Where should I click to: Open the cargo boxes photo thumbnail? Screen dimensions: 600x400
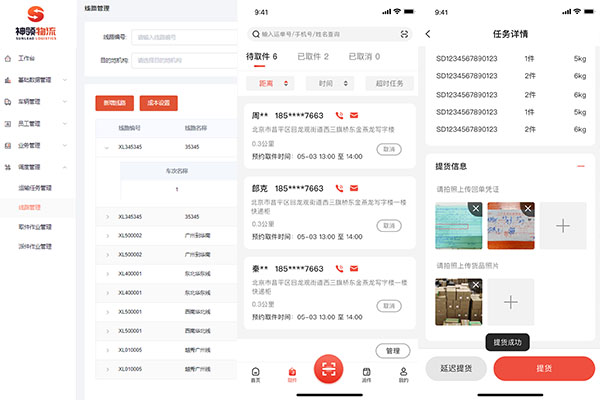[458, 302]
